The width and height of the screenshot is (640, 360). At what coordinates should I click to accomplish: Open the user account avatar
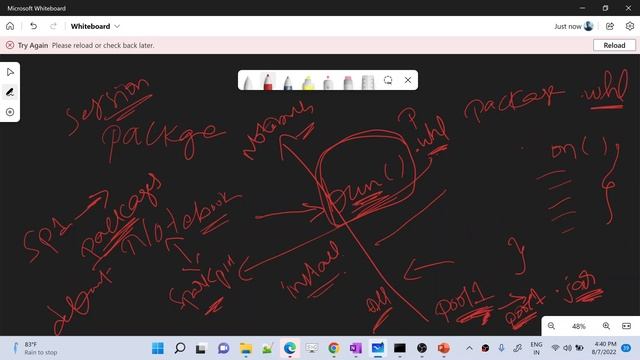(x=589, y=26)
